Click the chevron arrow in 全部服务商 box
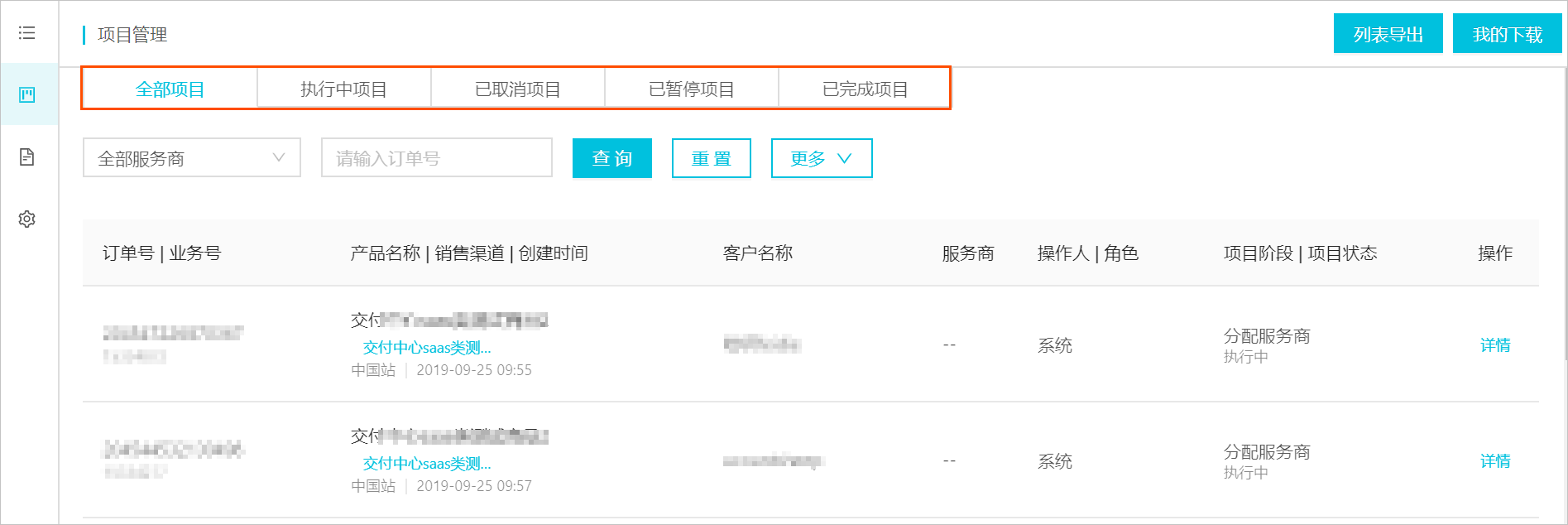 [279, 157]
